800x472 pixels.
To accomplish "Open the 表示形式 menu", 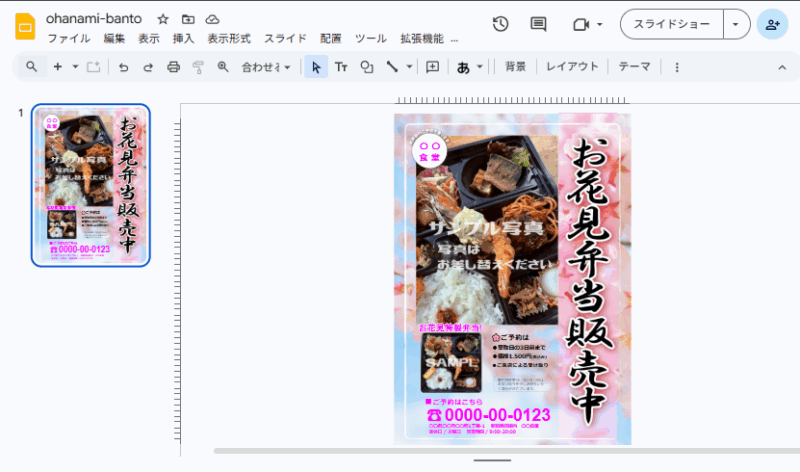I will (229, 39).
